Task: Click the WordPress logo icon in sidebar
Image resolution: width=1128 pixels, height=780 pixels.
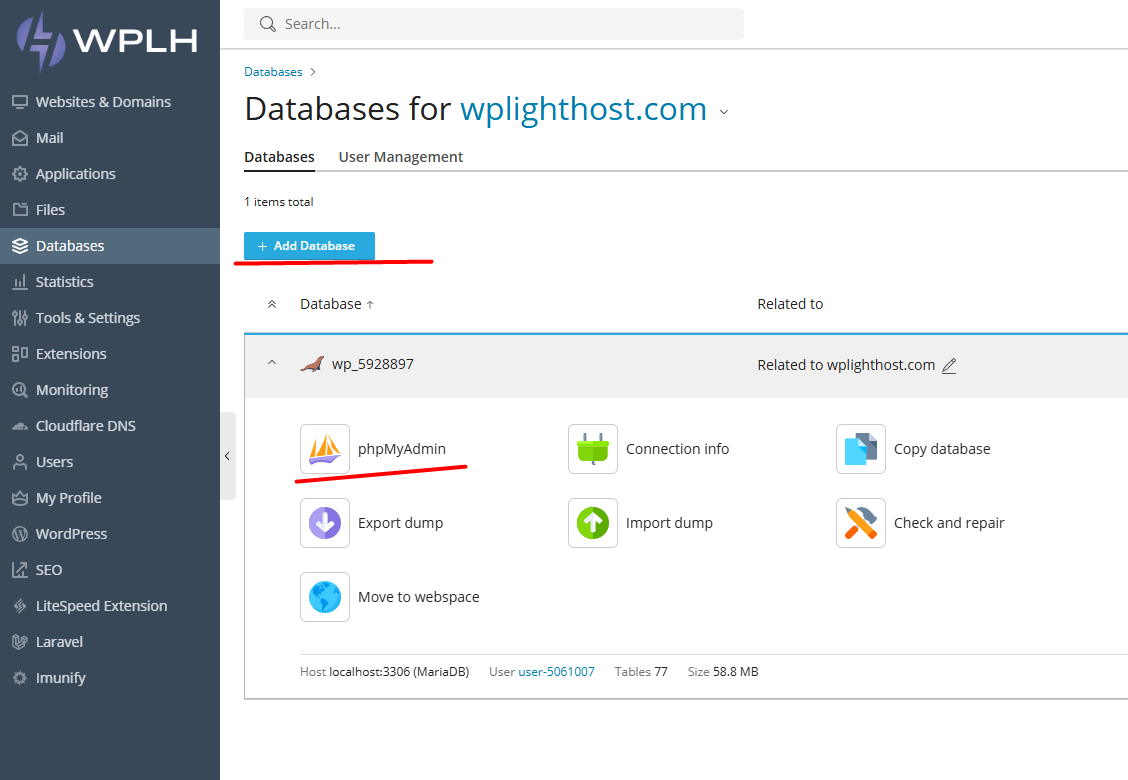Action: (x=20, y=534)
